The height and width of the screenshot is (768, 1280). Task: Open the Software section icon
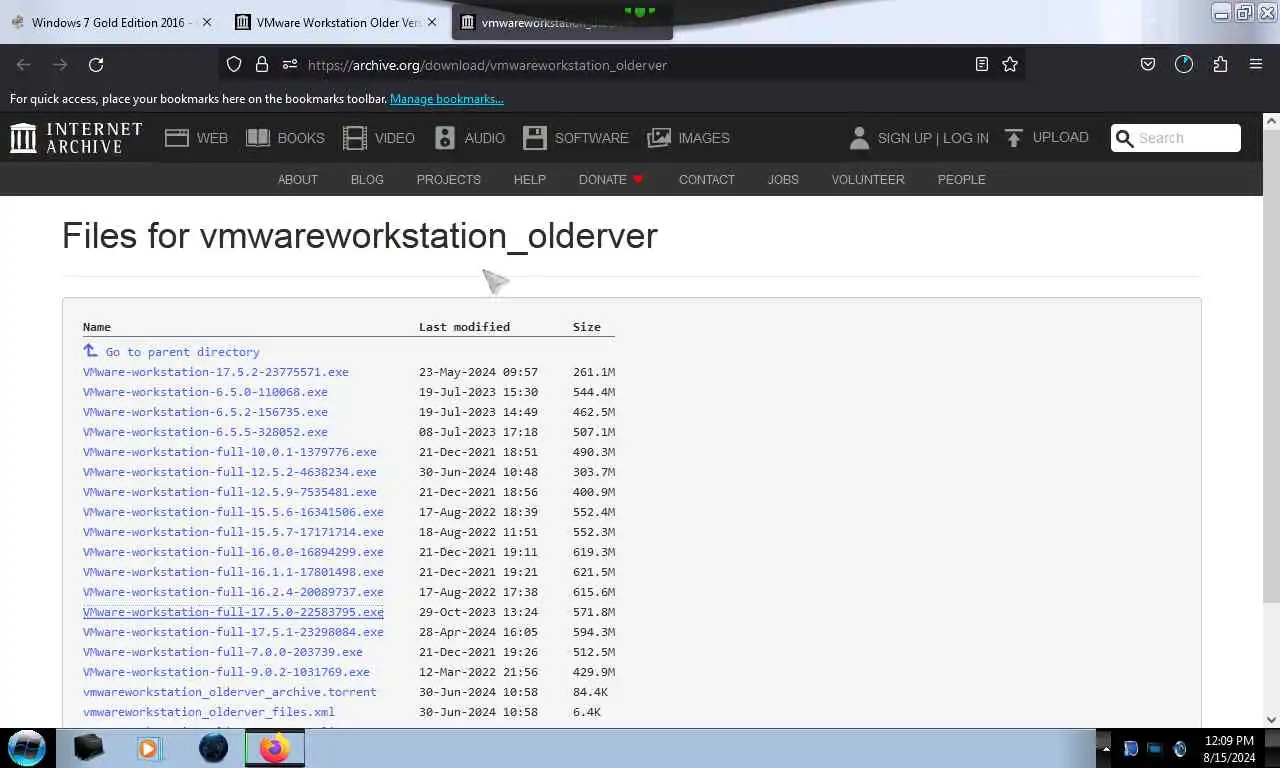pos(535,138)
